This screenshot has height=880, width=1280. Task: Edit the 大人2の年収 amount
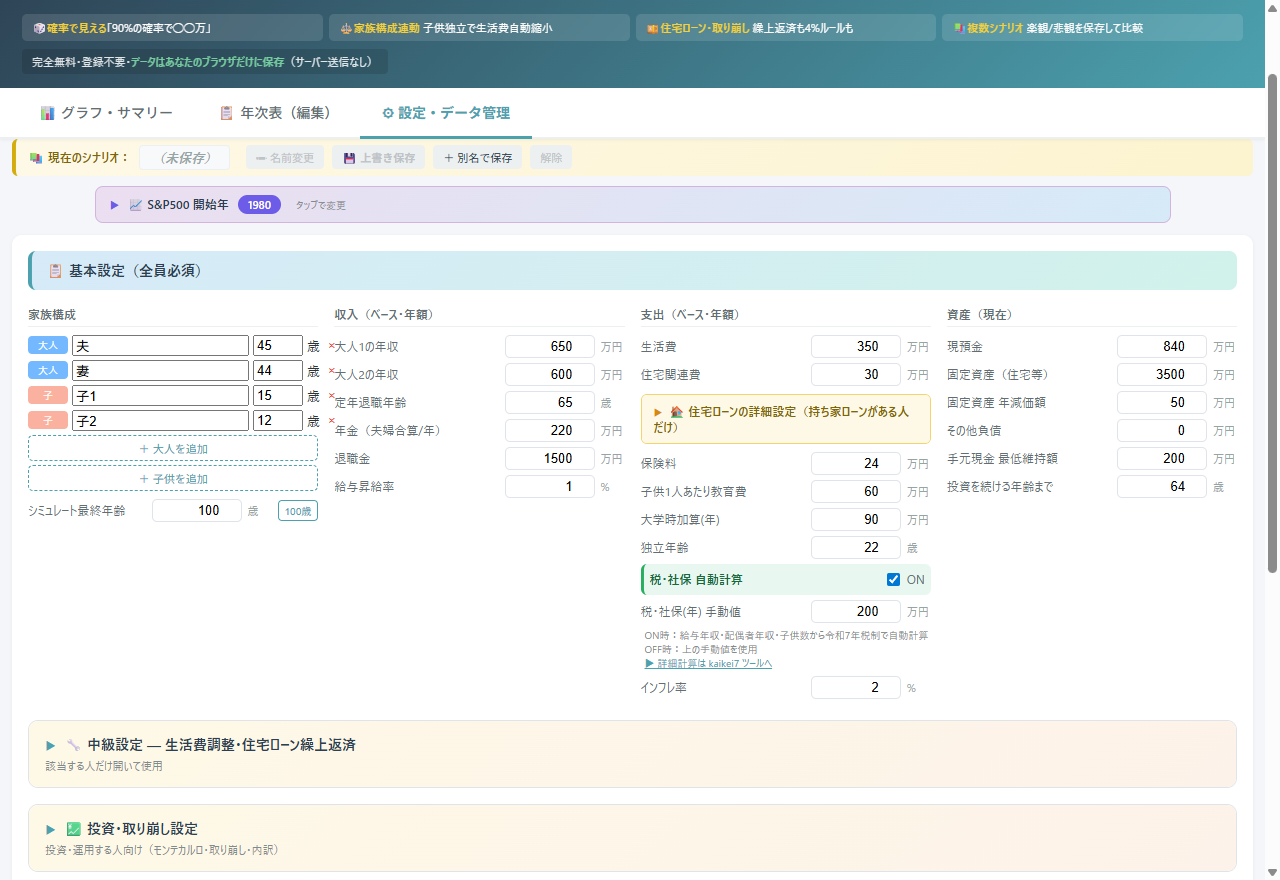(x=550, y=375)
